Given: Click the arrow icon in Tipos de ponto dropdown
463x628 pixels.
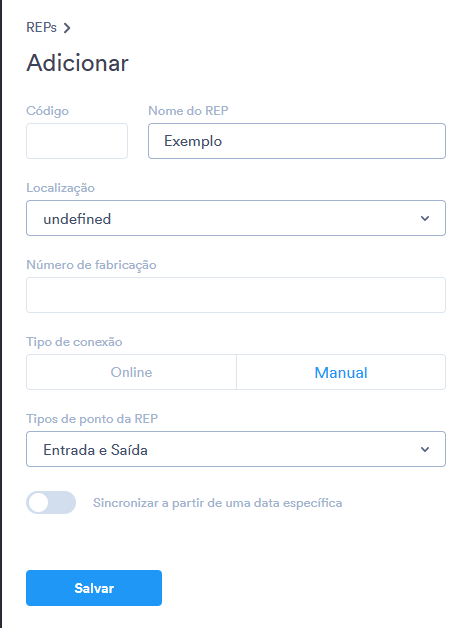Looking at the screenshot, I should [425, 449].
